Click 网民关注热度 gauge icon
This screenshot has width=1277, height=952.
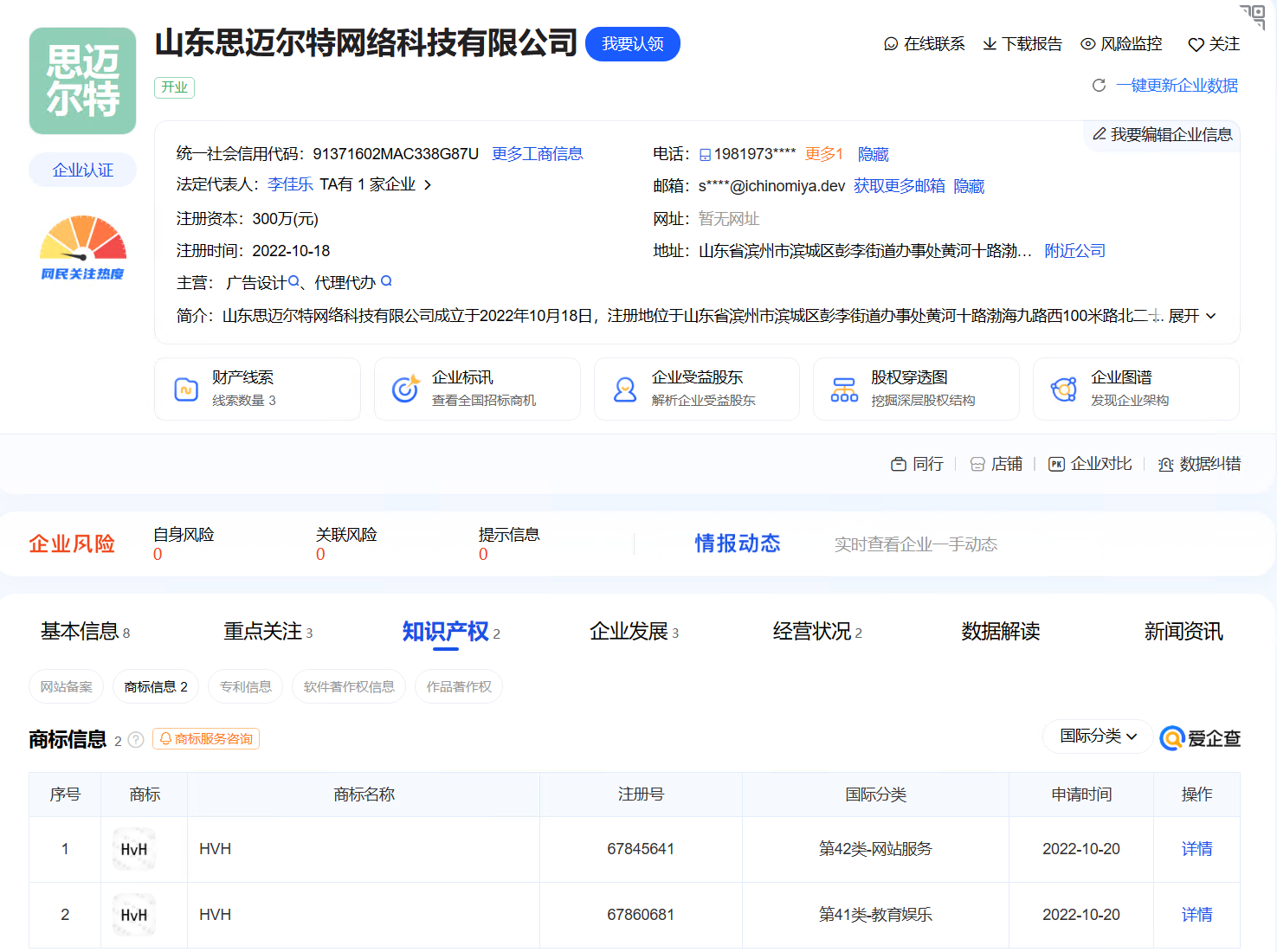point(83,248)
